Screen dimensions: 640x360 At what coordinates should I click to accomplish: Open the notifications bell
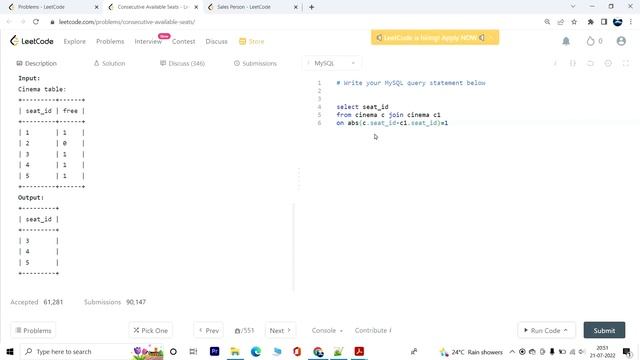point(566,41)
